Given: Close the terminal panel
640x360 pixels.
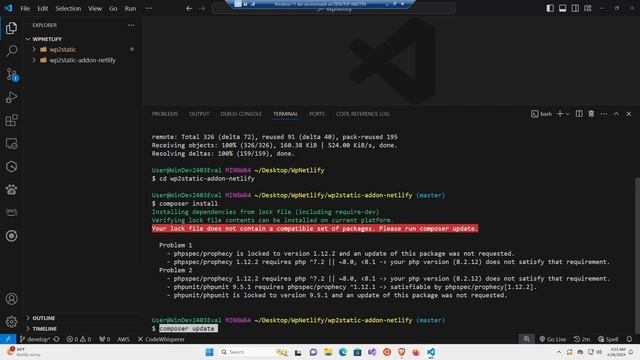Looking at the screenshot, I should 629,114.
